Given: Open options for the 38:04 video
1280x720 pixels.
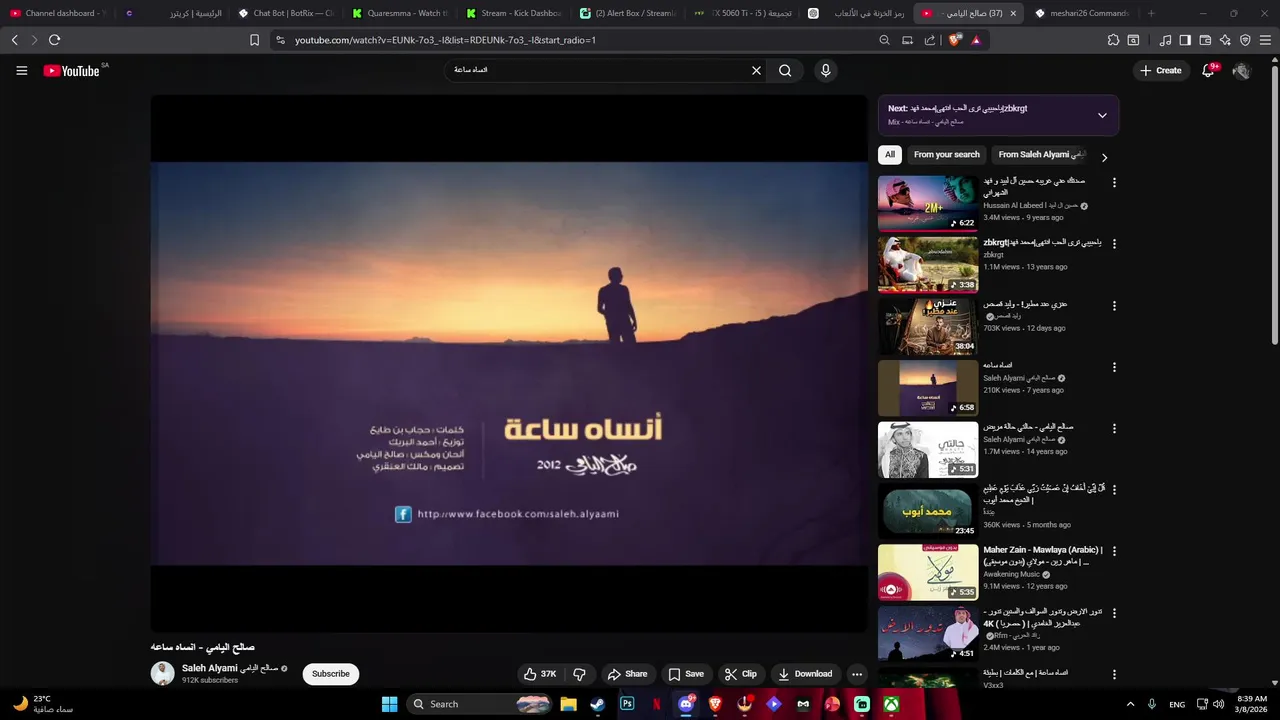Looking at the screenshot, I should (x=1114, y=306).
